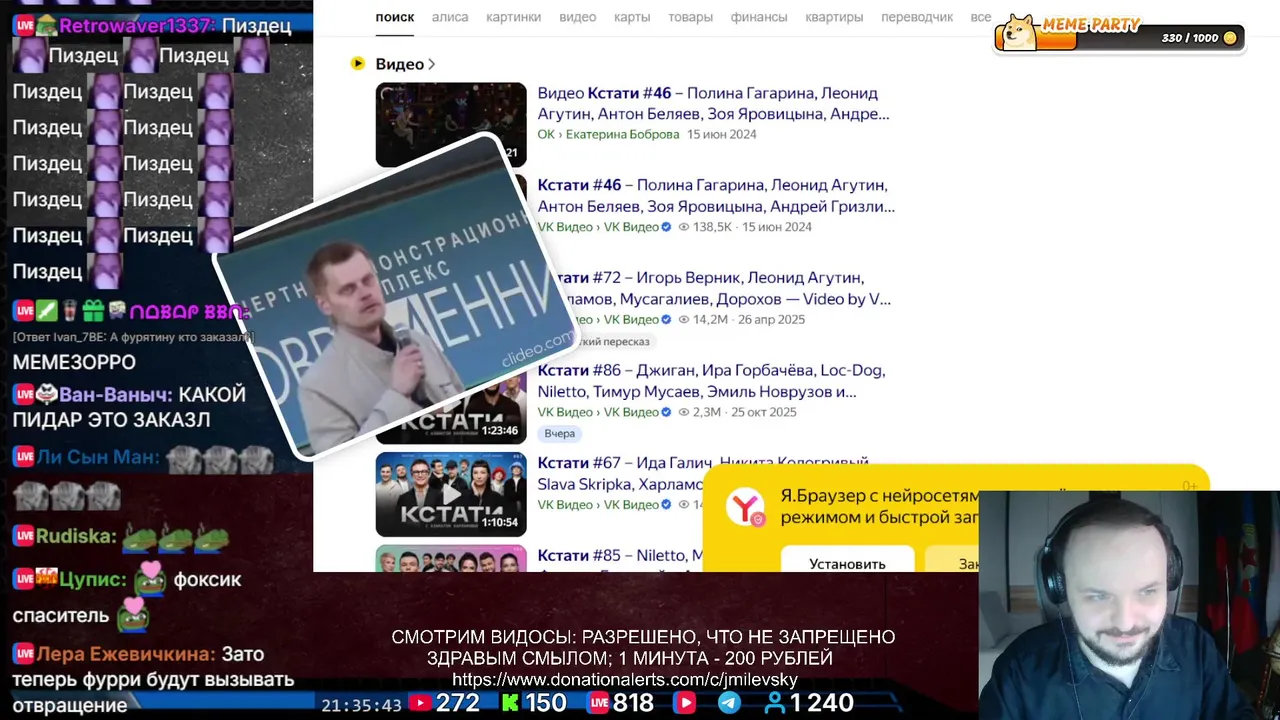Screen dimensions: 1280x720
Task: Click VK verified badge on the 2,3M views row
Action: tap(666, 412)
